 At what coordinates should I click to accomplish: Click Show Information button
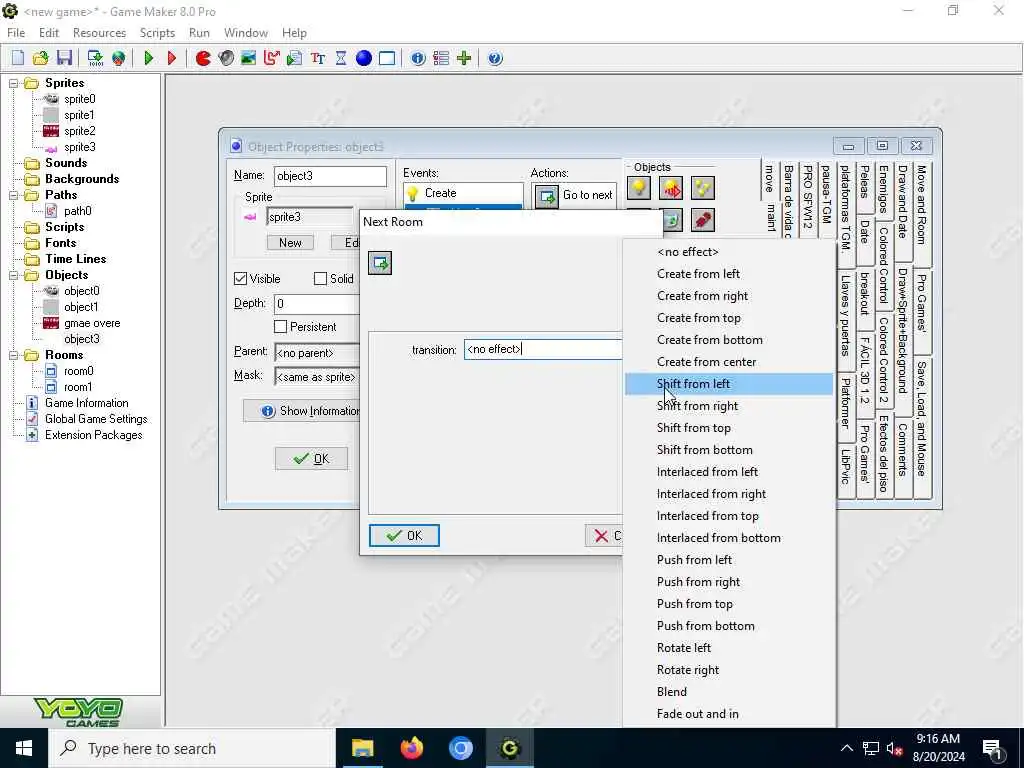tap(302, 411)
